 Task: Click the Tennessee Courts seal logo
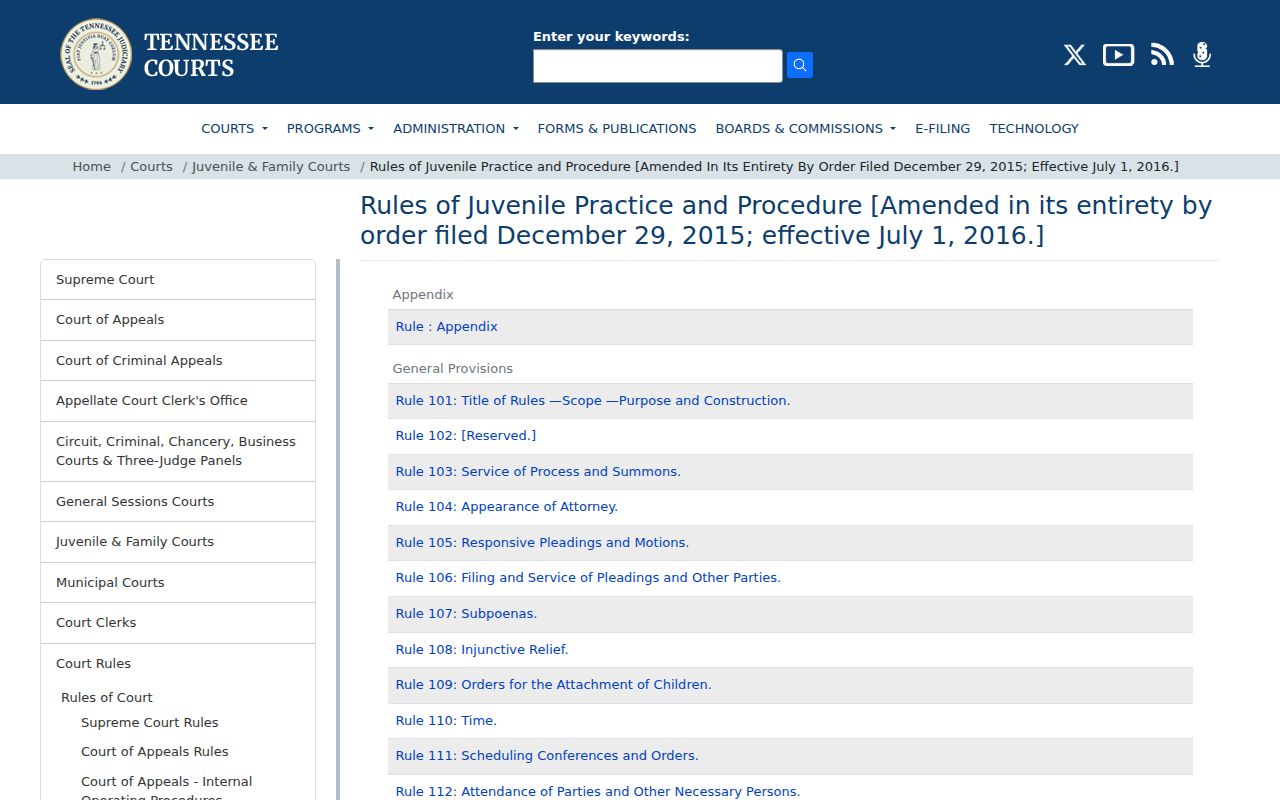click(x=96, y=54)
